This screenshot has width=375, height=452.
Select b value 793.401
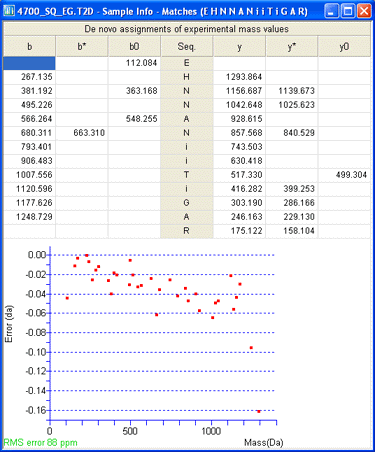[x=37, y=147]
